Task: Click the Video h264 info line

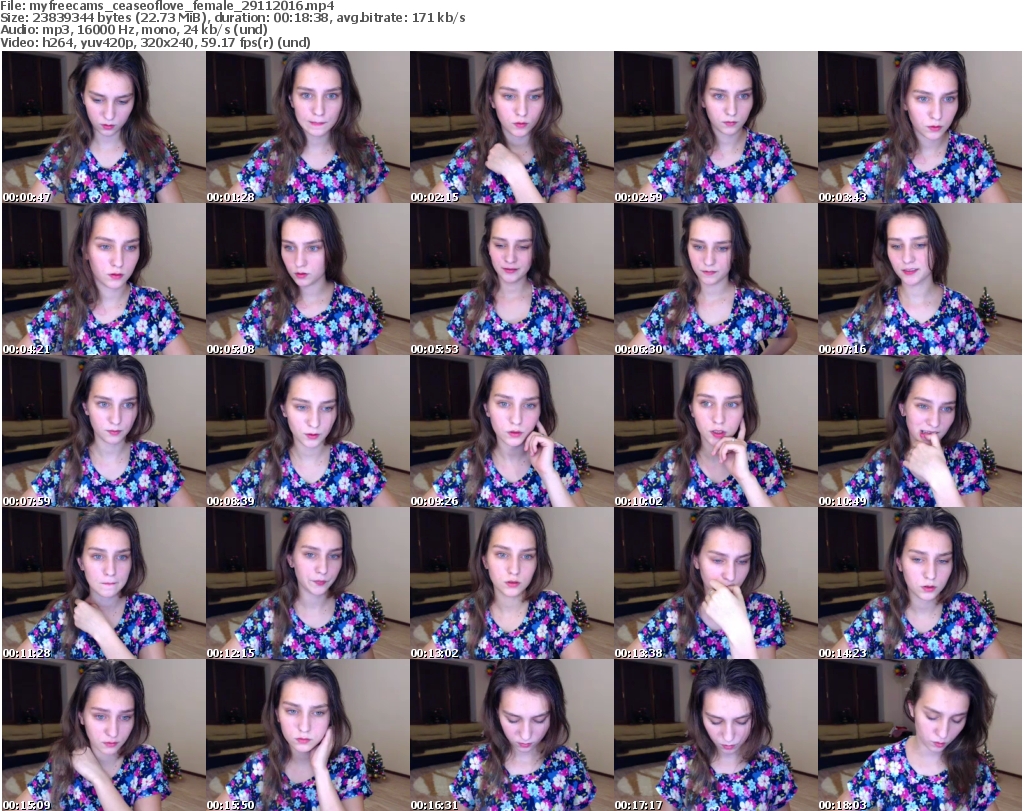Action: 156,42
